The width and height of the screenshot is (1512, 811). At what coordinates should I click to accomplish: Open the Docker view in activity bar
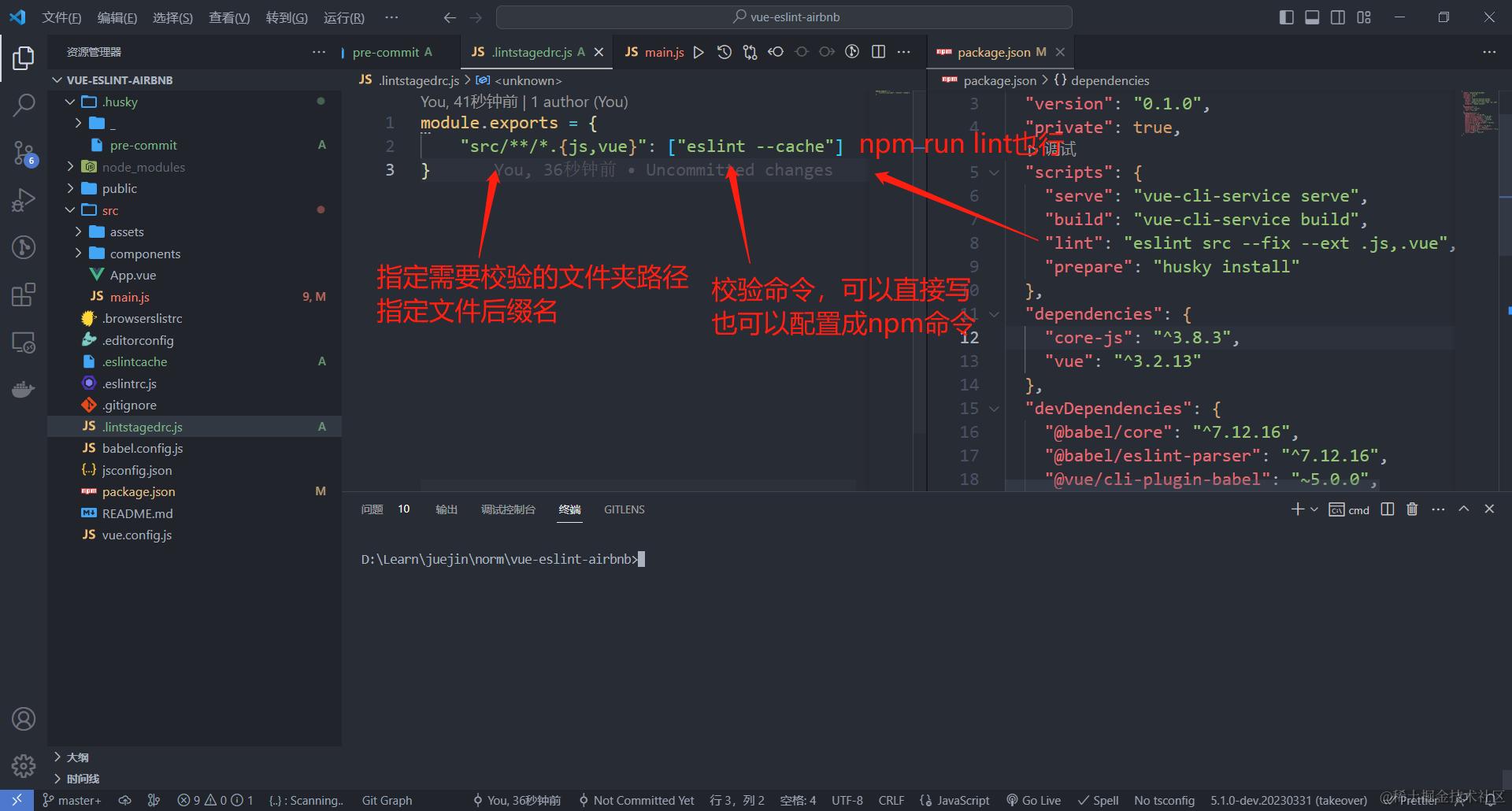click(24, 389)
